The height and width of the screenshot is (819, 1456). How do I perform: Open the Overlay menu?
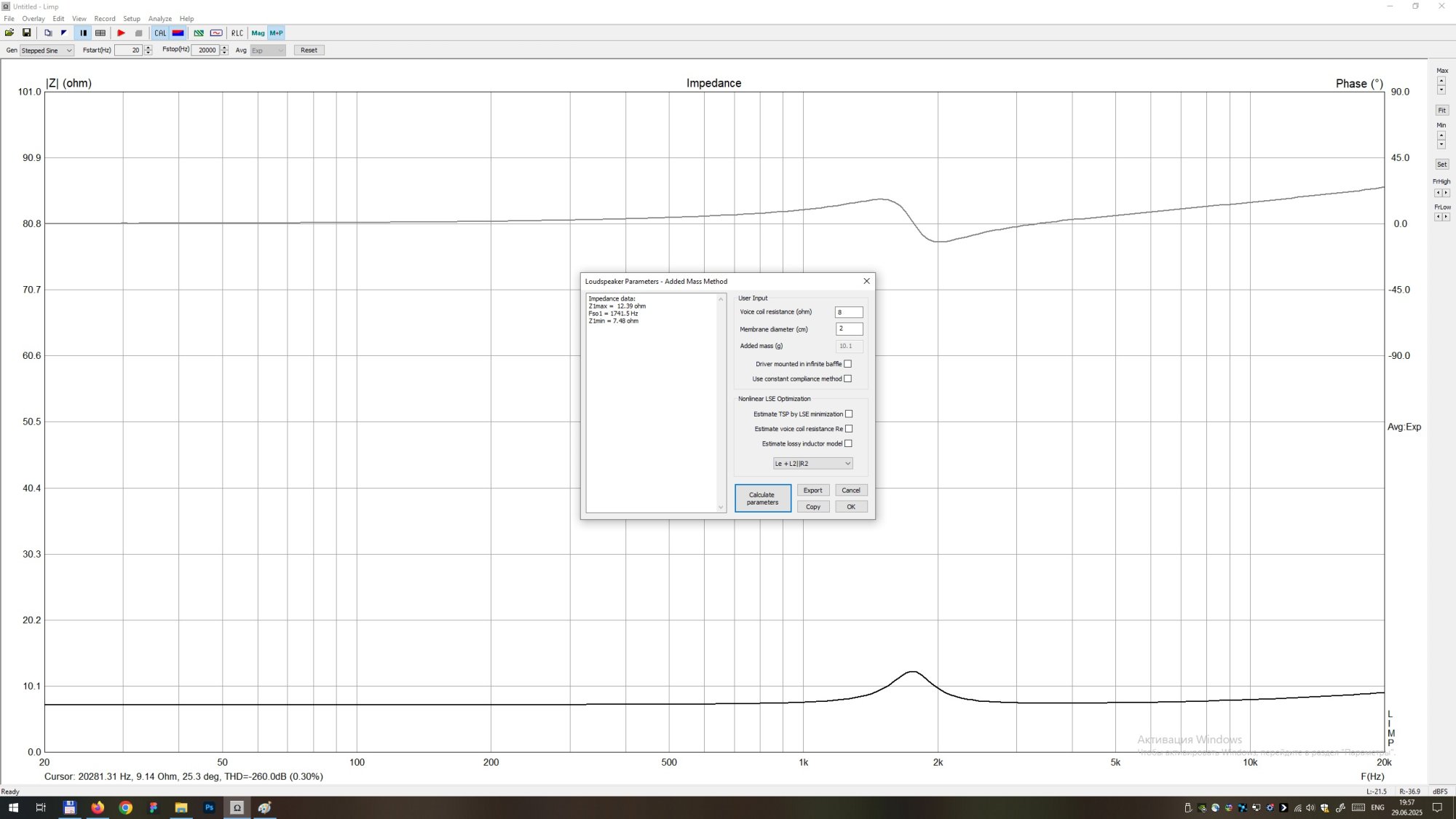33,19
